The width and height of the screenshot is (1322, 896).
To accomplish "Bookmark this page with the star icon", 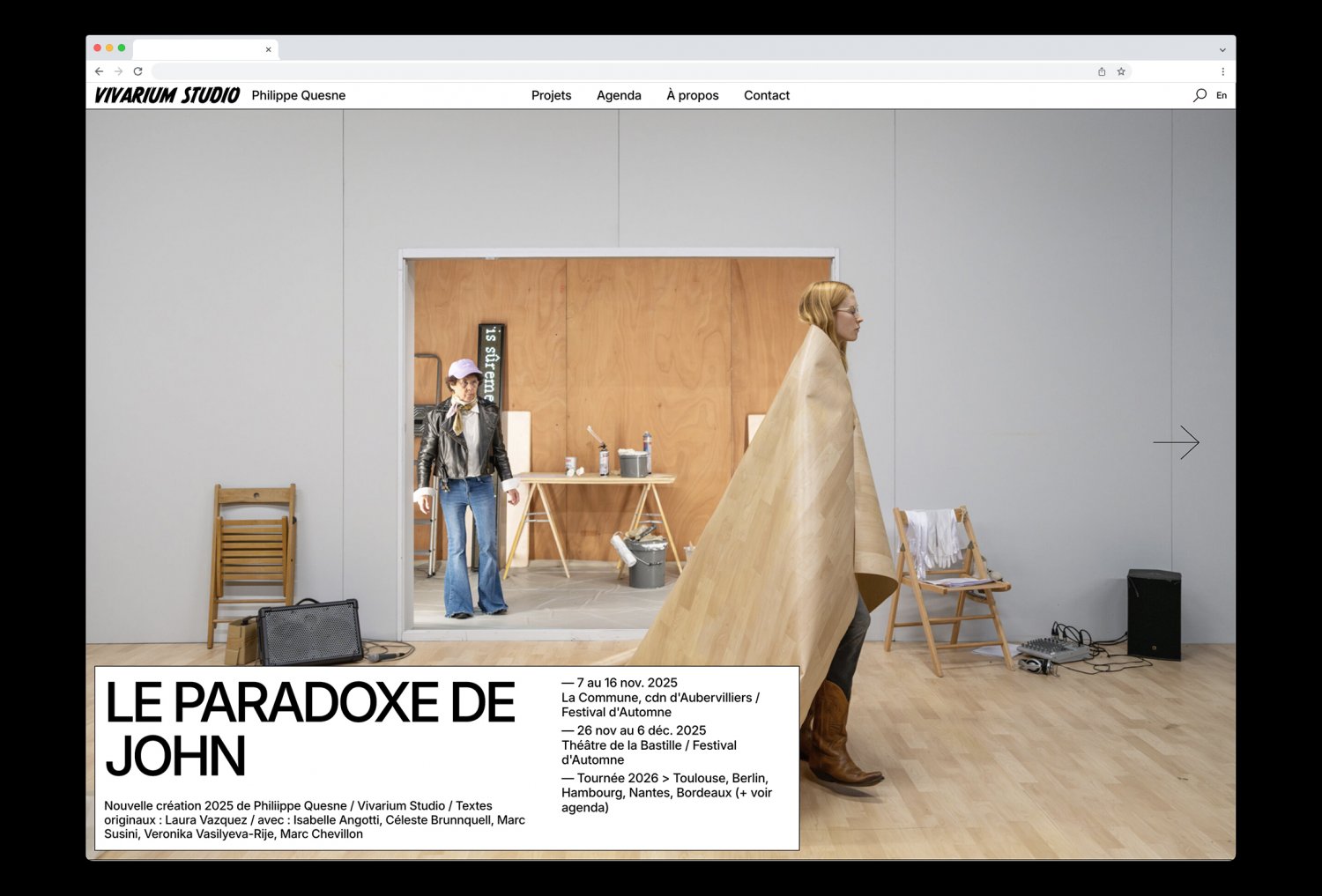I will click(1121, 71).
